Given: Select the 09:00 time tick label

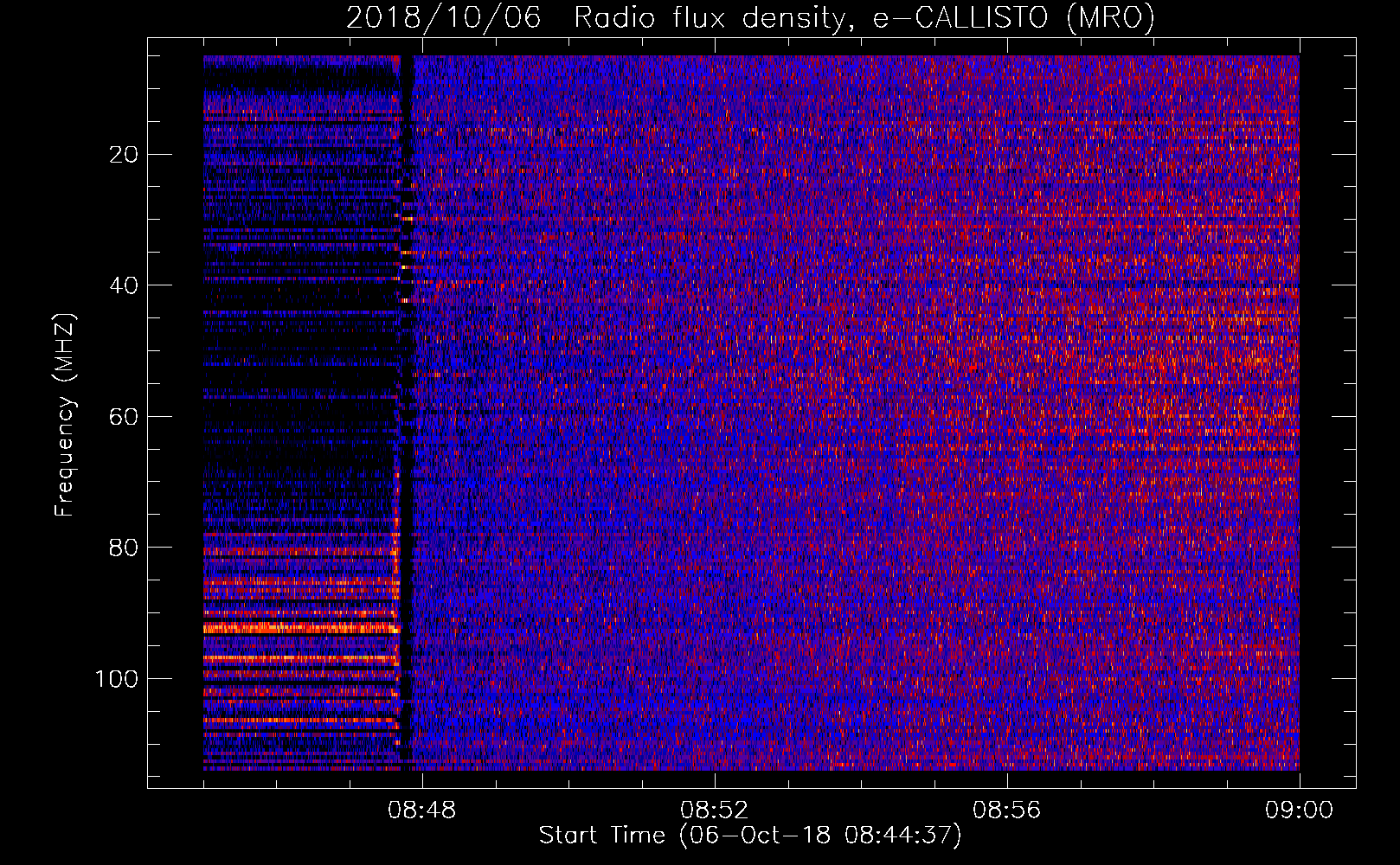Looking at the screenshot, I should 1299,811.
